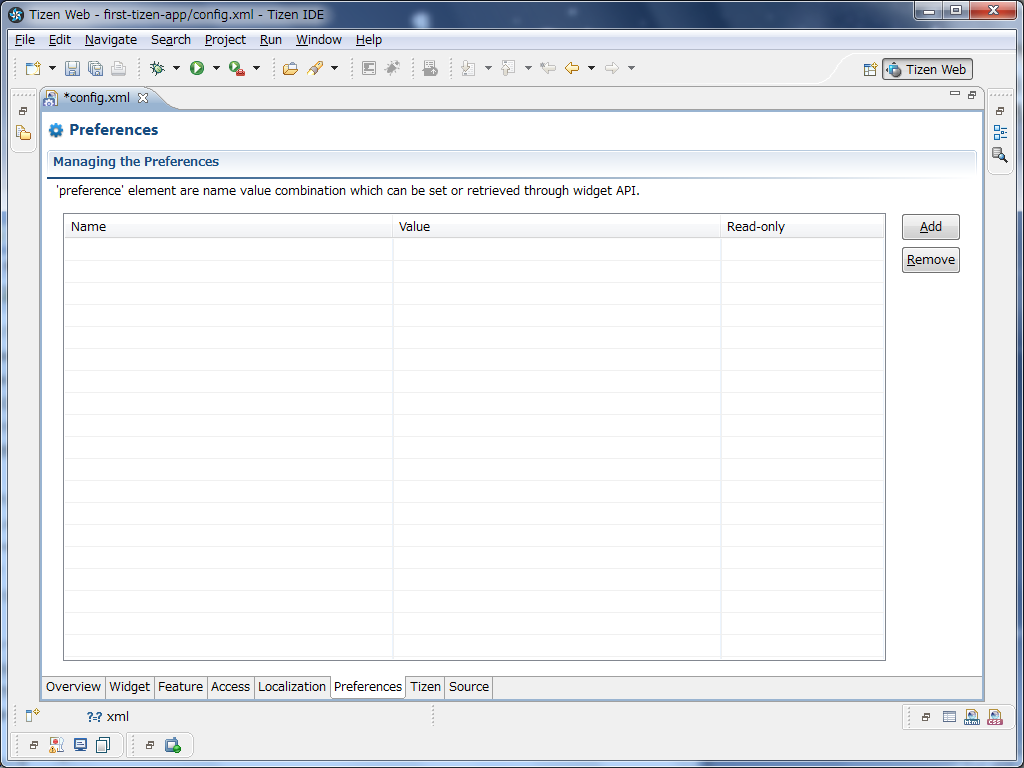This screenshot has width=1024, height=768.
Task: Open the Window menu
Action: point(319,40)
